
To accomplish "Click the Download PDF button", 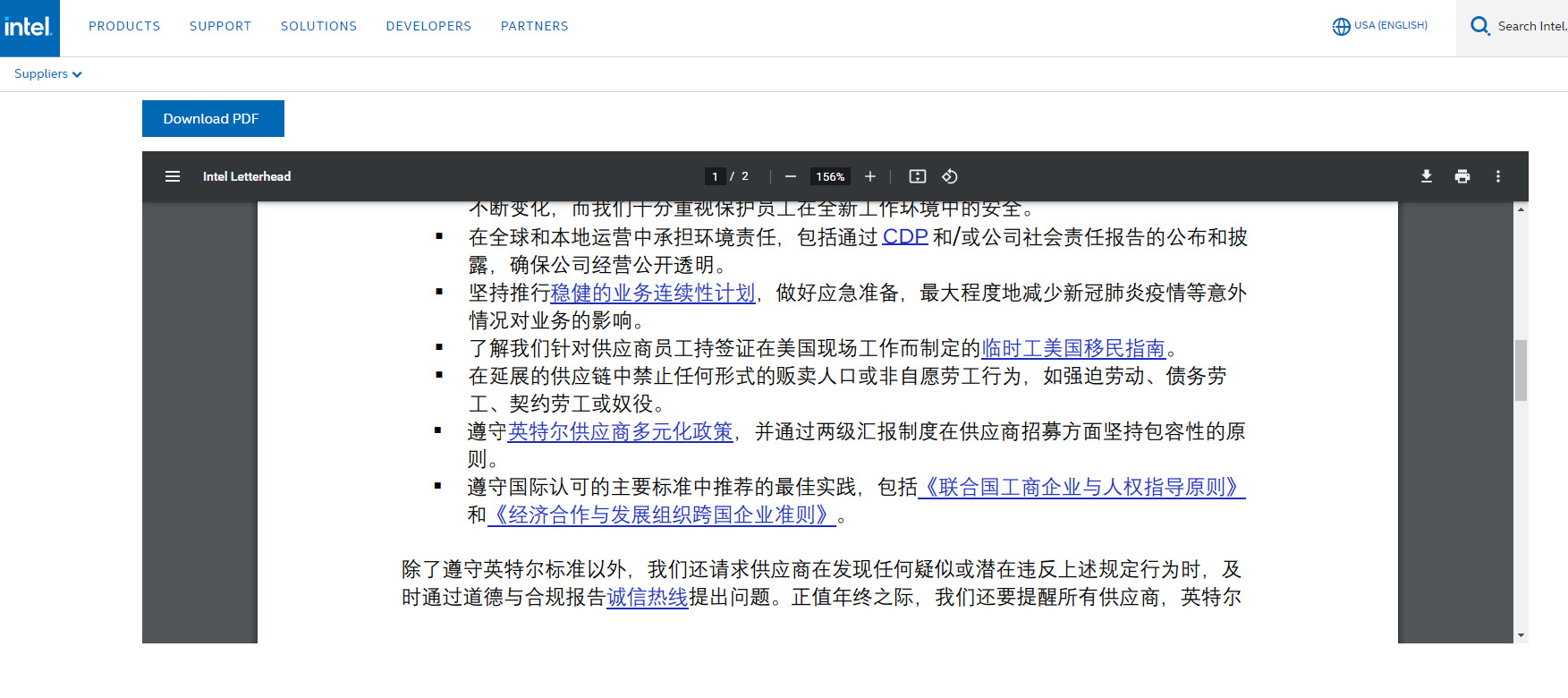I will 213,118.
